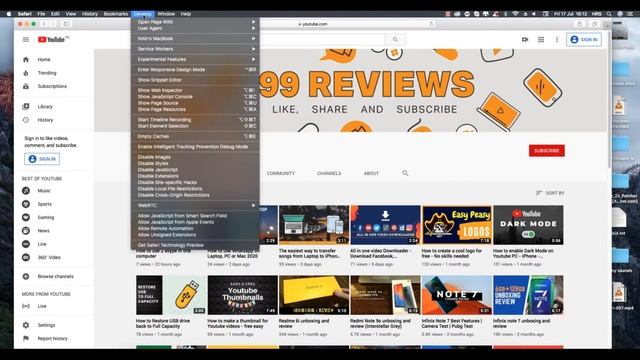The image size is (640, 360).
Task: Click the Trending flame icon
Action: point(26,73)
